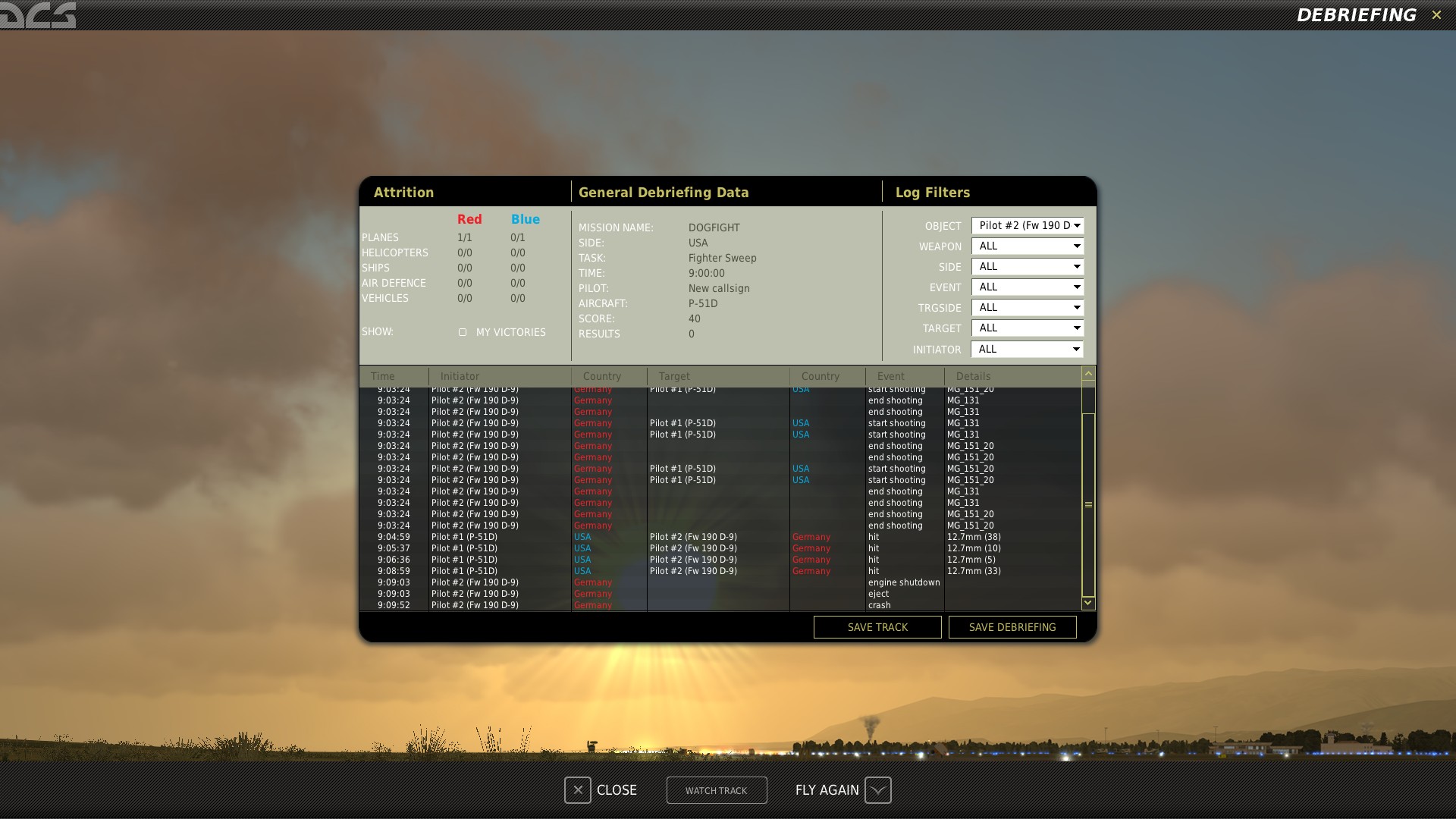Image resolution: width=1456 pixels, height=819 pixels.
Task: Select the engine shutdown event row
Action: (720, 582)
